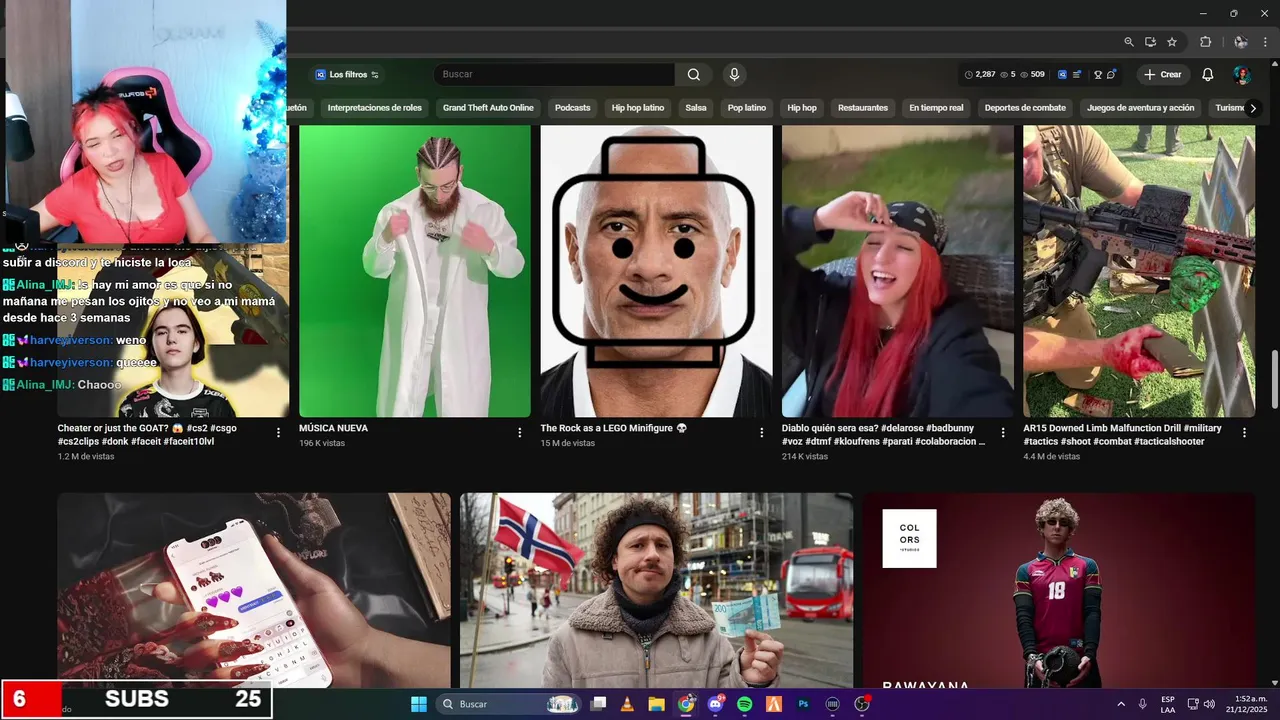
Task: Open Task View in the taskbar
Action: click(598, 704)
